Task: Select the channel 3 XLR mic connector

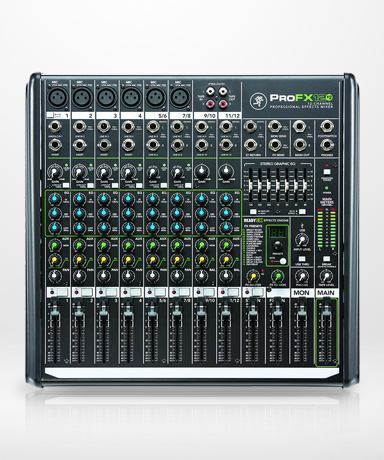Action: point(106,98)
